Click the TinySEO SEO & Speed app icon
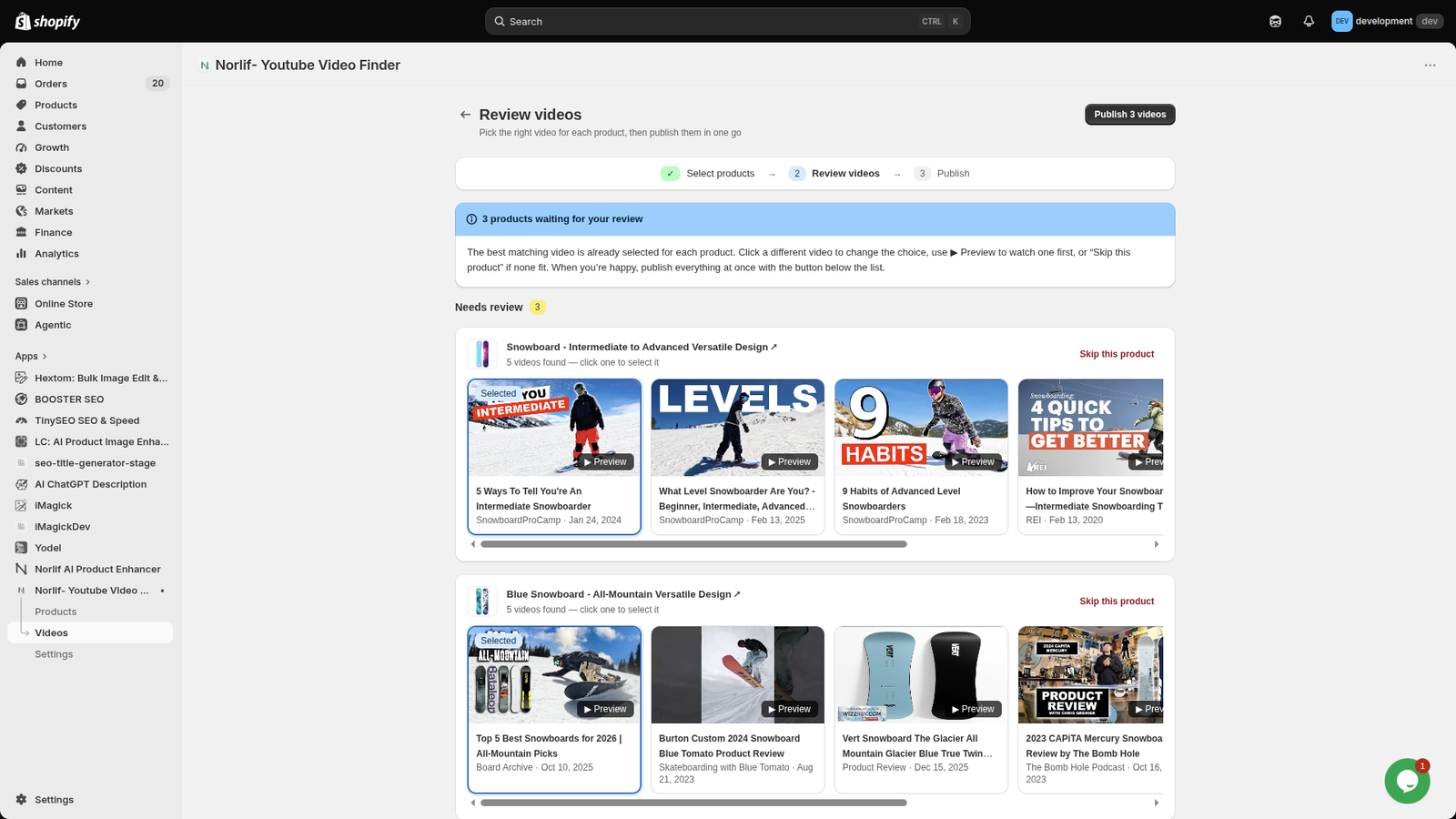1456x819 pixels. (22, 420)
